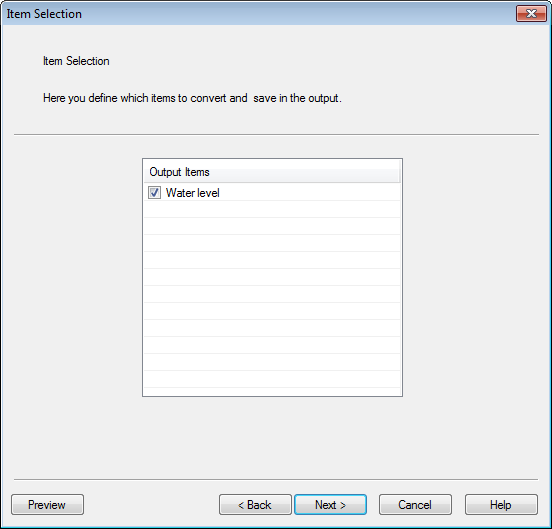Screen dimensions: 552x529
Task: Click the Output Items column header
Action: (x=272, y=172)
